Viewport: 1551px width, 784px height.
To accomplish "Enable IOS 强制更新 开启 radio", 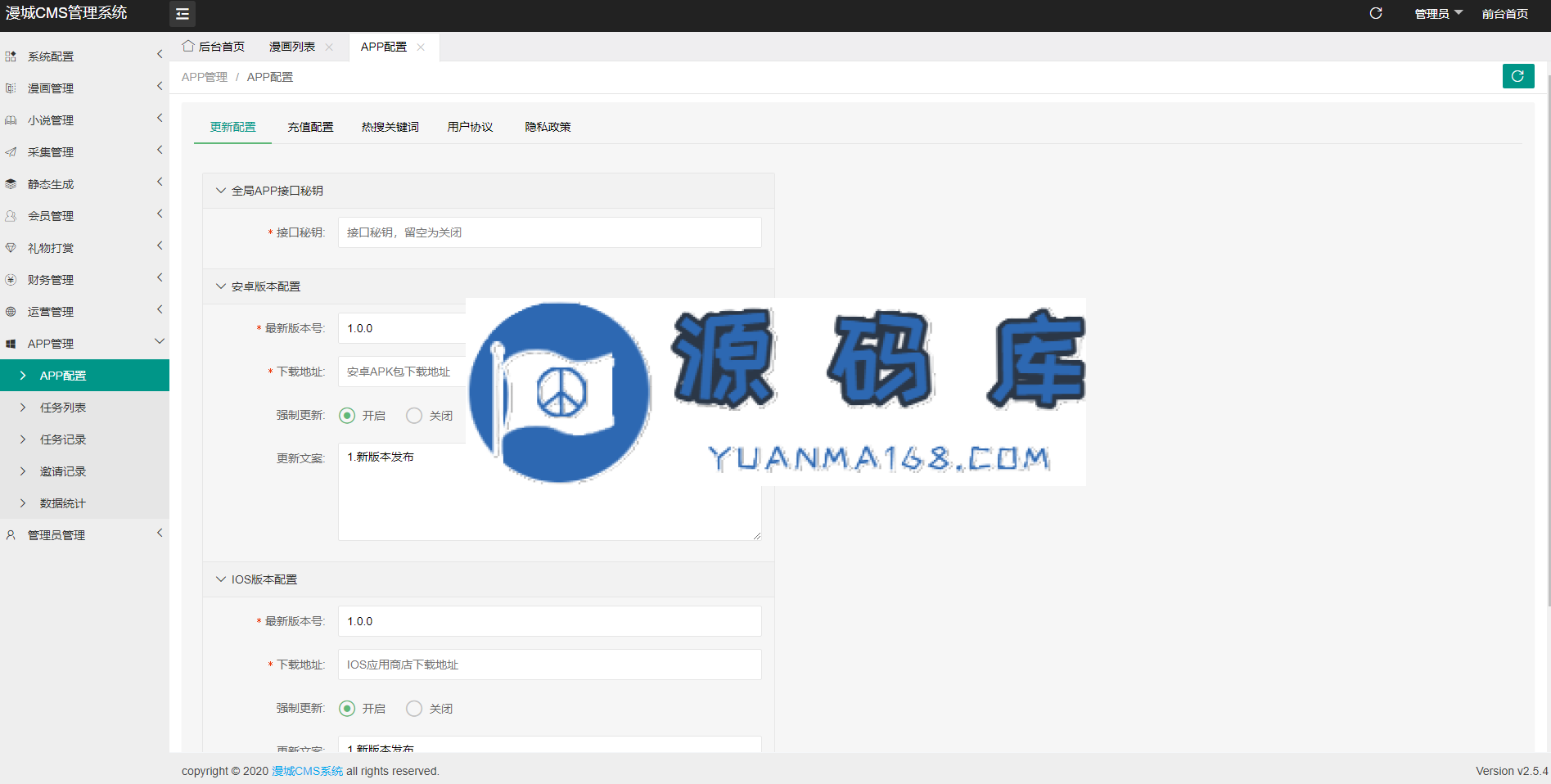I will [x=347, y=709].
